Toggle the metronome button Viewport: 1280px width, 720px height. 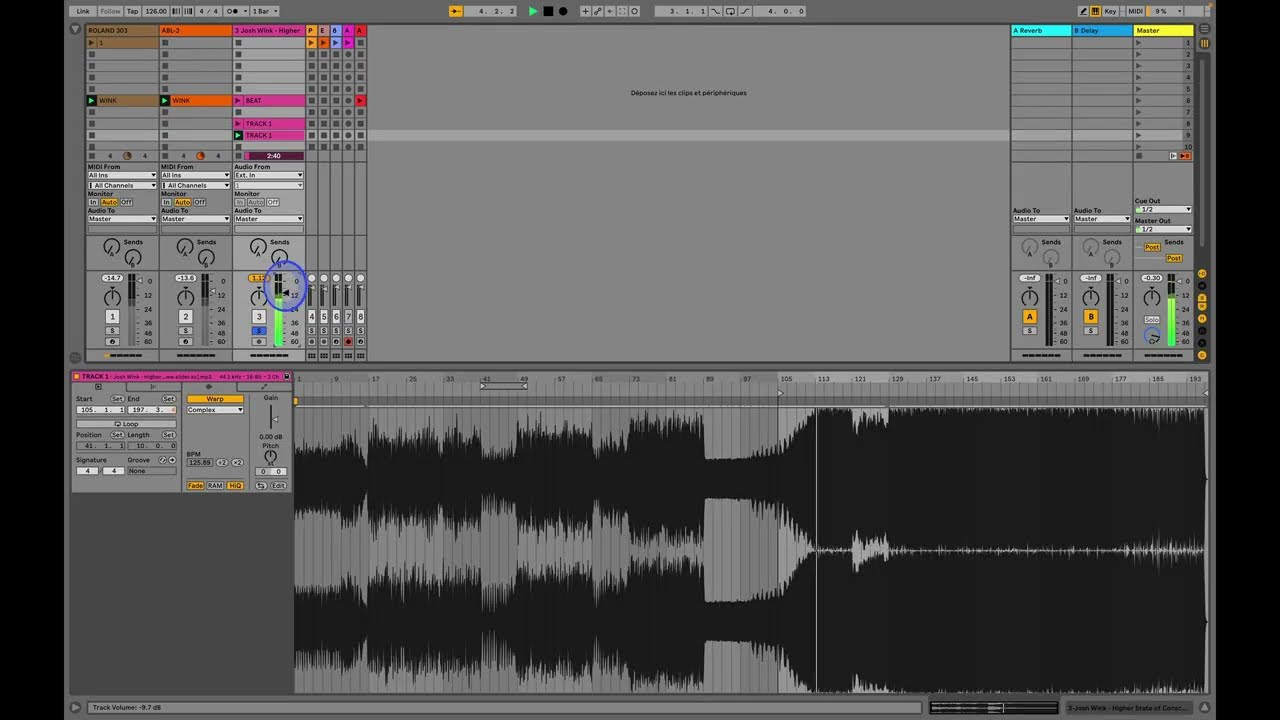(x=233, y=11)
